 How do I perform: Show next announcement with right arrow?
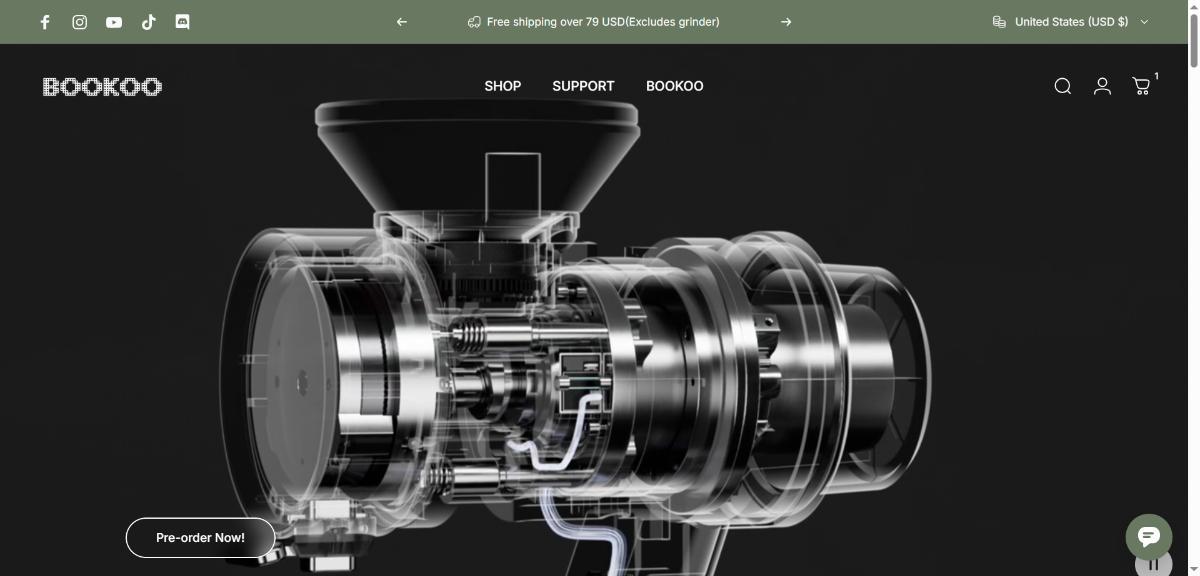pos(786,22)
